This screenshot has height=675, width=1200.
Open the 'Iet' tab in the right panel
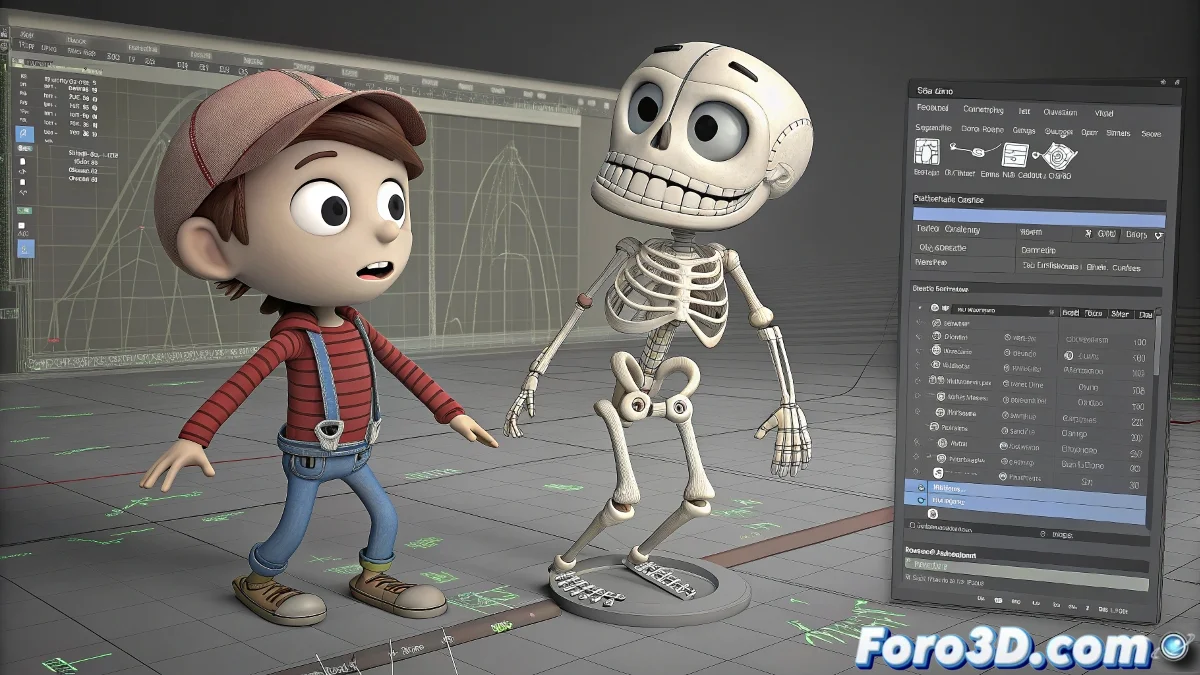click(1024, 111)
